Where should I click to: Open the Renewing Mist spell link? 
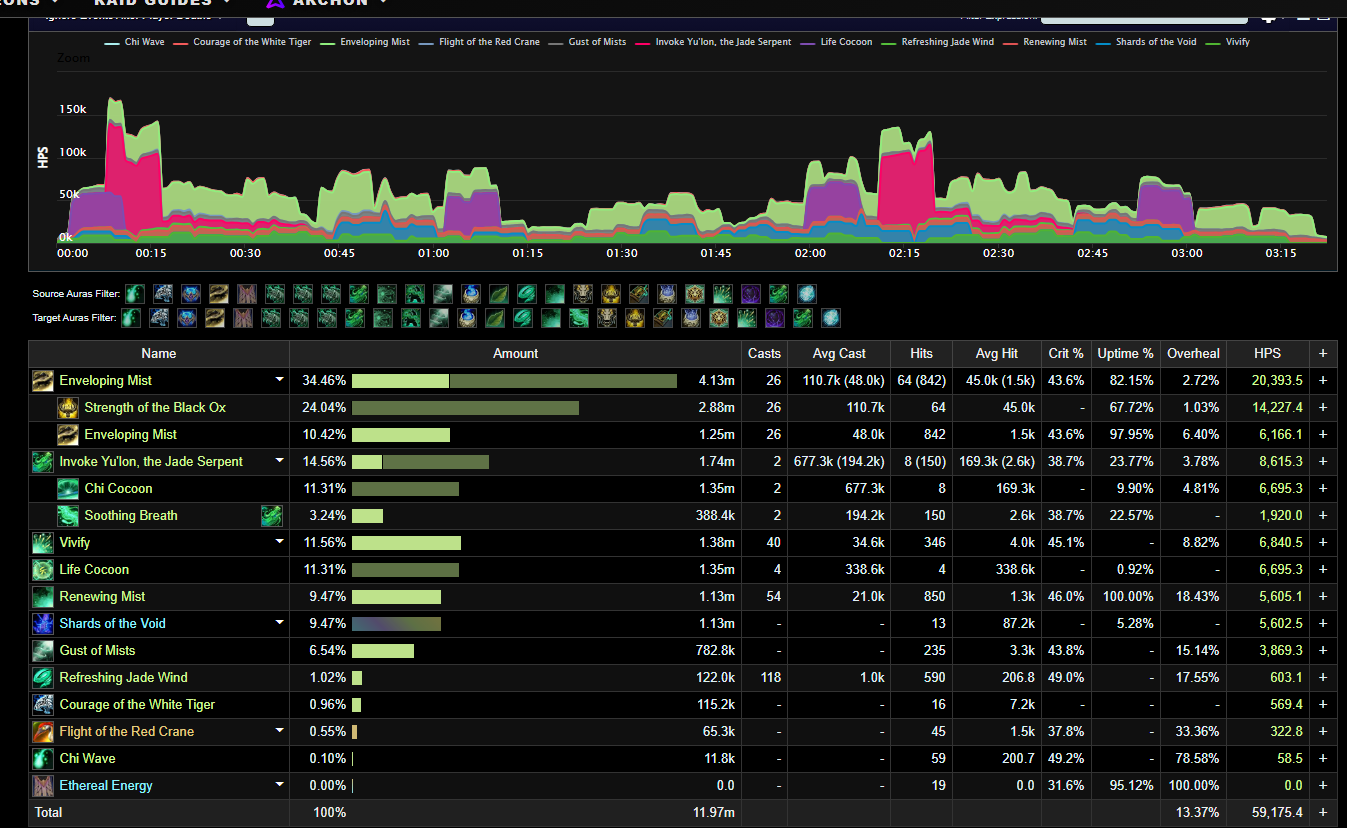[x=102, y=596]
